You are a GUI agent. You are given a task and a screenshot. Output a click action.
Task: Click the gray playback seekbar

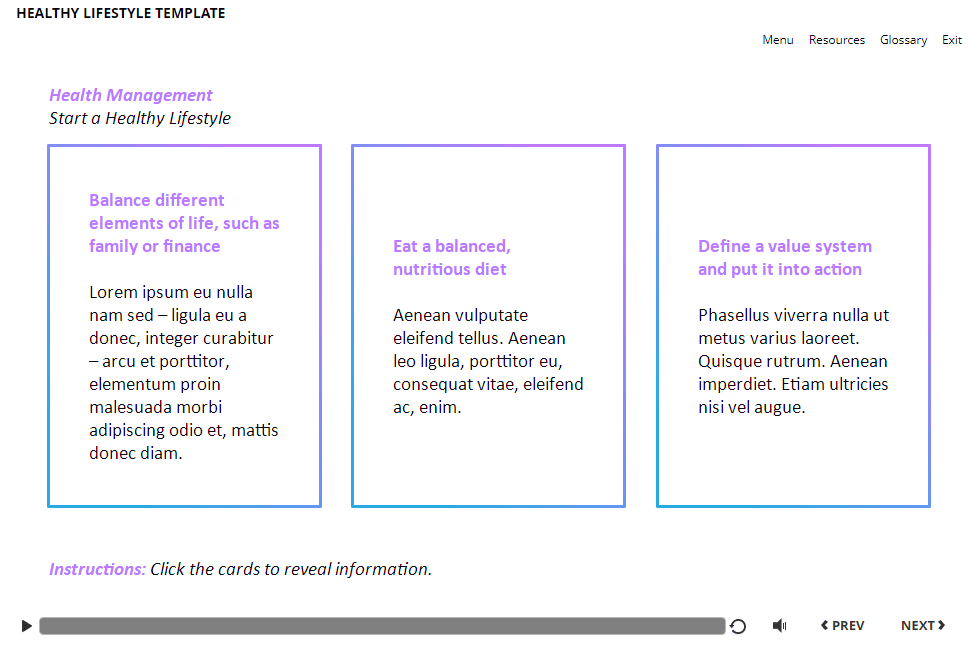pos(382,626)
